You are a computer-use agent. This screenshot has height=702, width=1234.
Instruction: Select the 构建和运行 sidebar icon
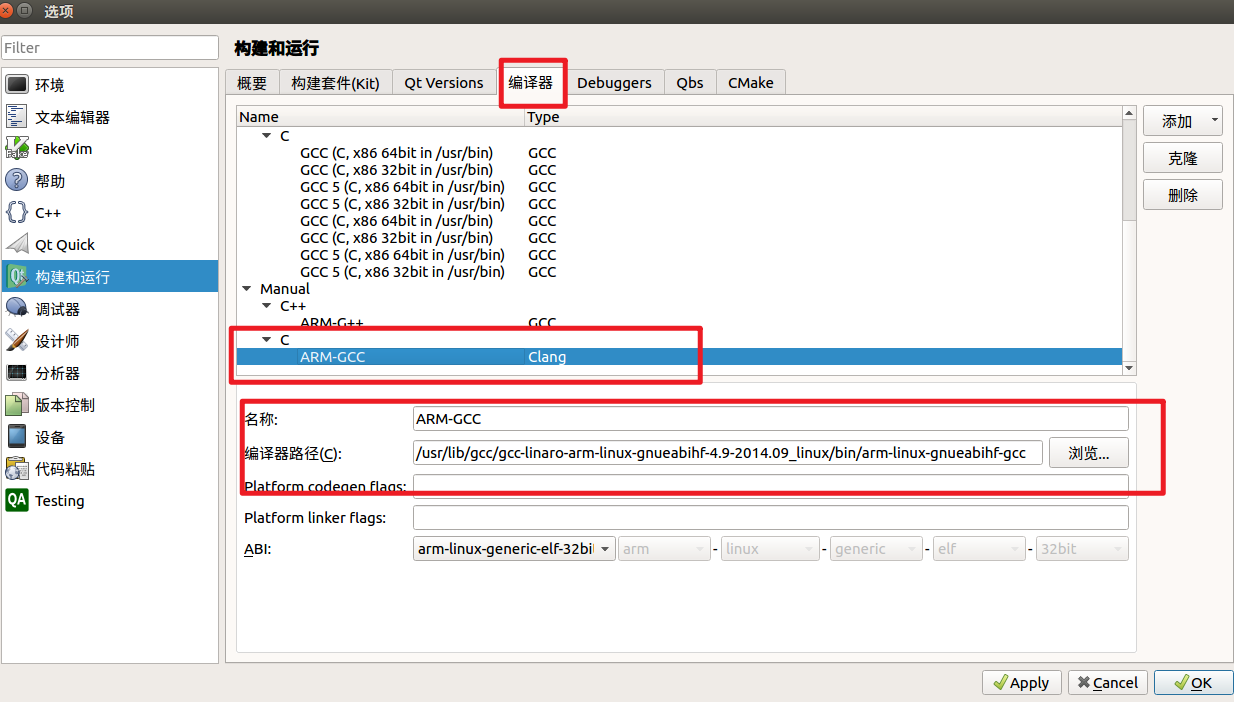coord(18,277)
